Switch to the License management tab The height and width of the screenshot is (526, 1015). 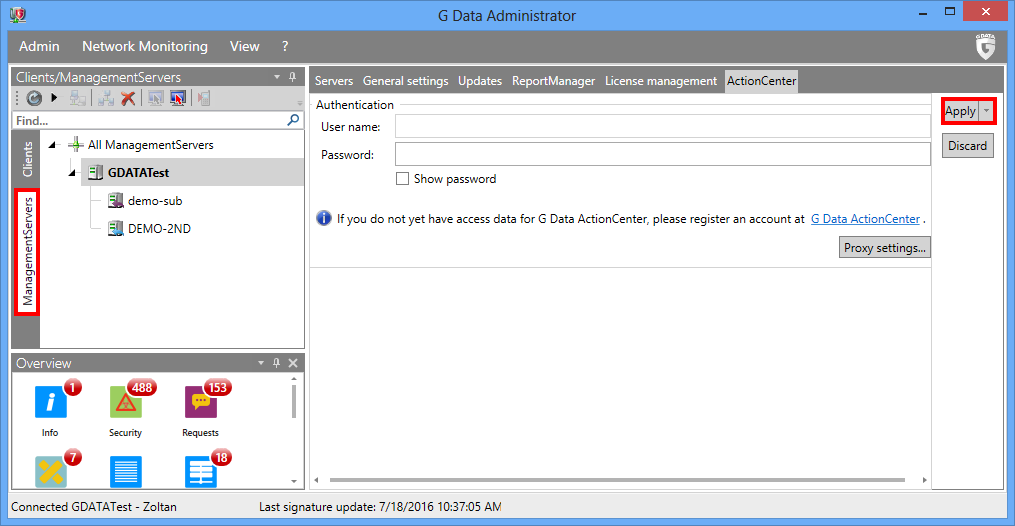661,81
